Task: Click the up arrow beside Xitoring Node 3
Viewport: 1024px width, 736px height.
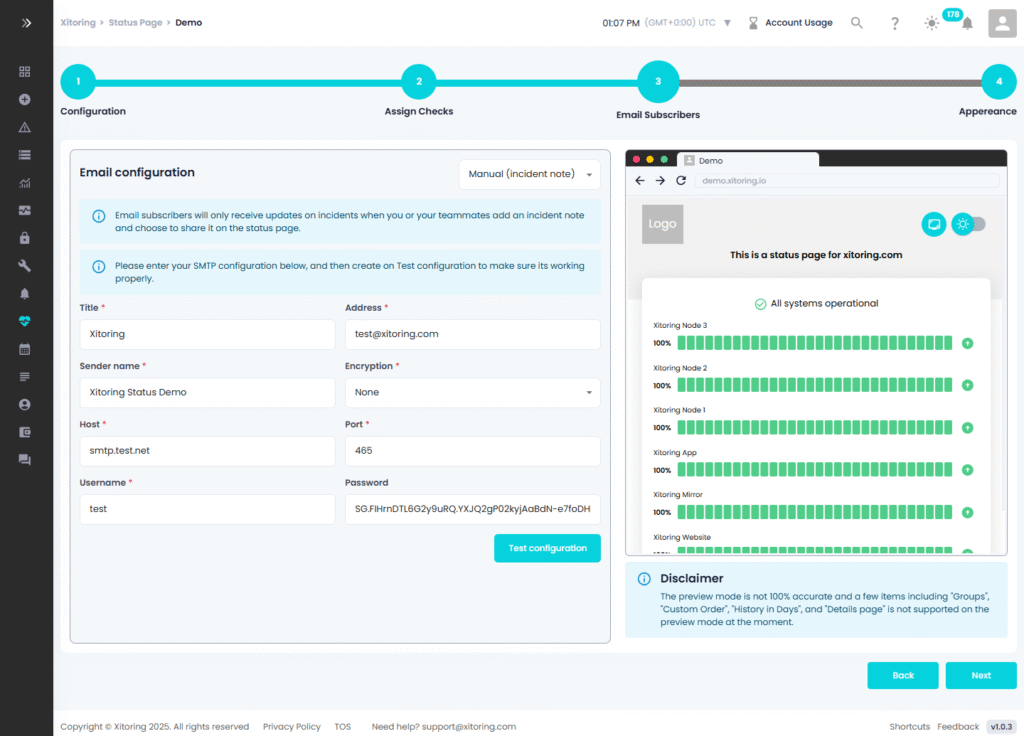Action: pyautogui.click(x=968, y=344)
